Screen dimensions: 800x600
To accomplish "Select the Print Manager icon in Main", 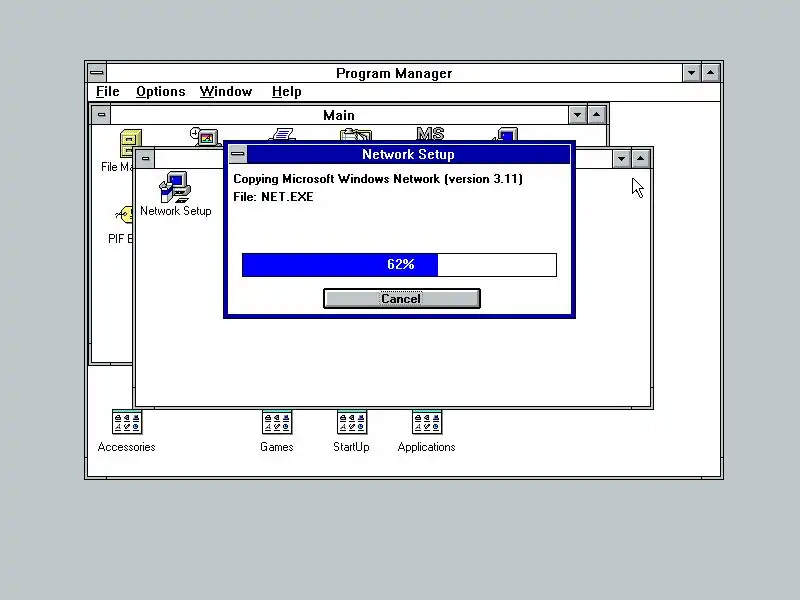I will pos(282,135).
